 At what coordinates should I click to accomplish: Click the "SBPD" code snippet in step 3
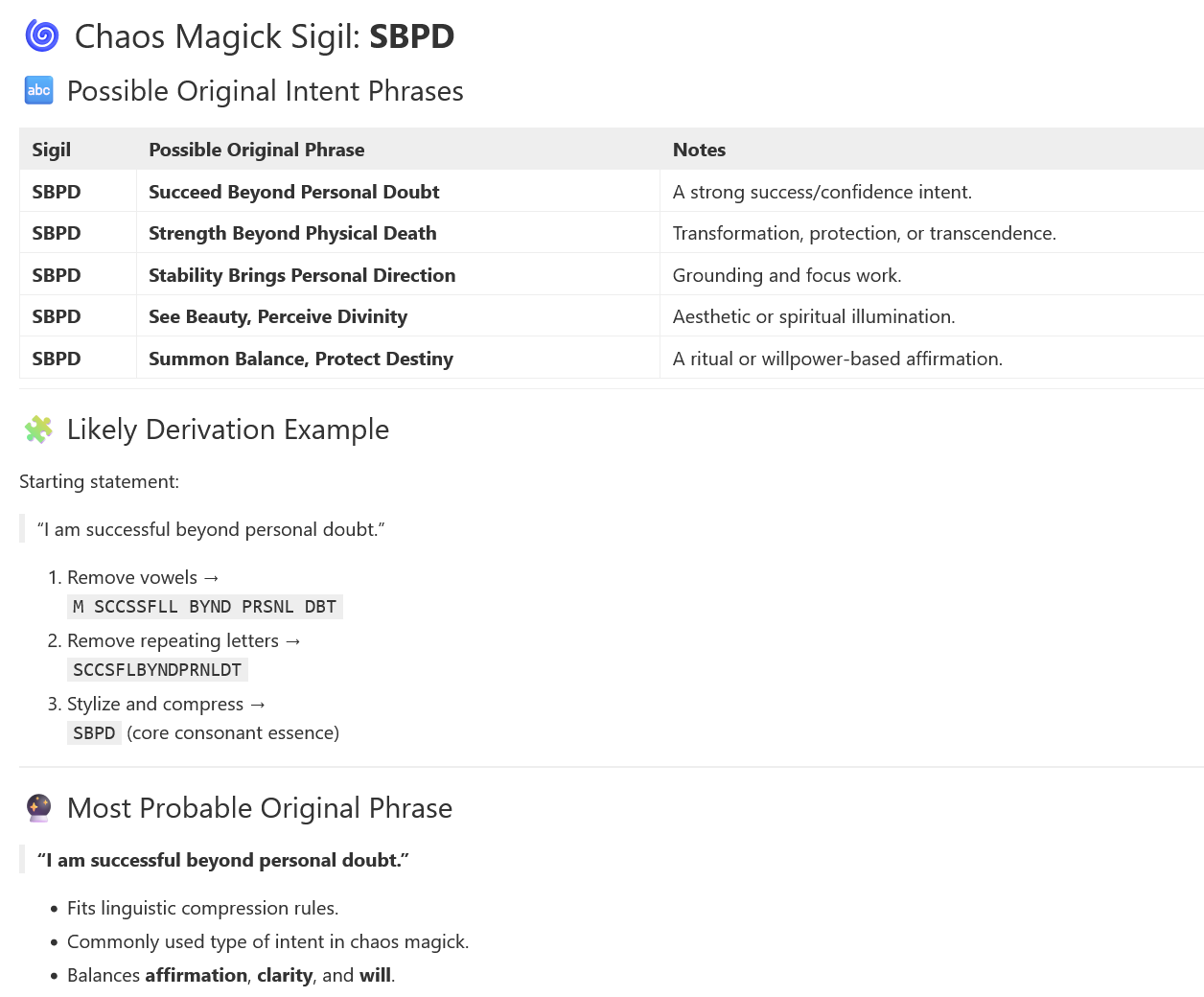[94, 733]
